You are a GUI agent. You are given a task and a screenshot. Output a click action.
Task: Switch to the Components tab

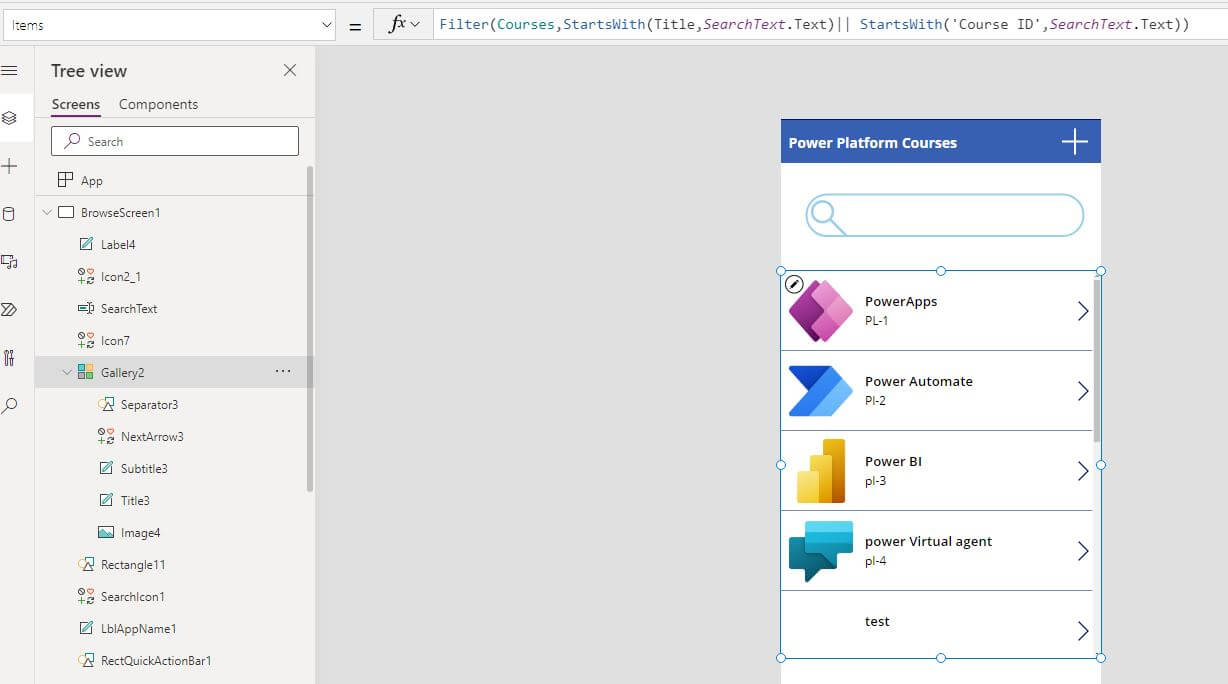click(158, 104)
